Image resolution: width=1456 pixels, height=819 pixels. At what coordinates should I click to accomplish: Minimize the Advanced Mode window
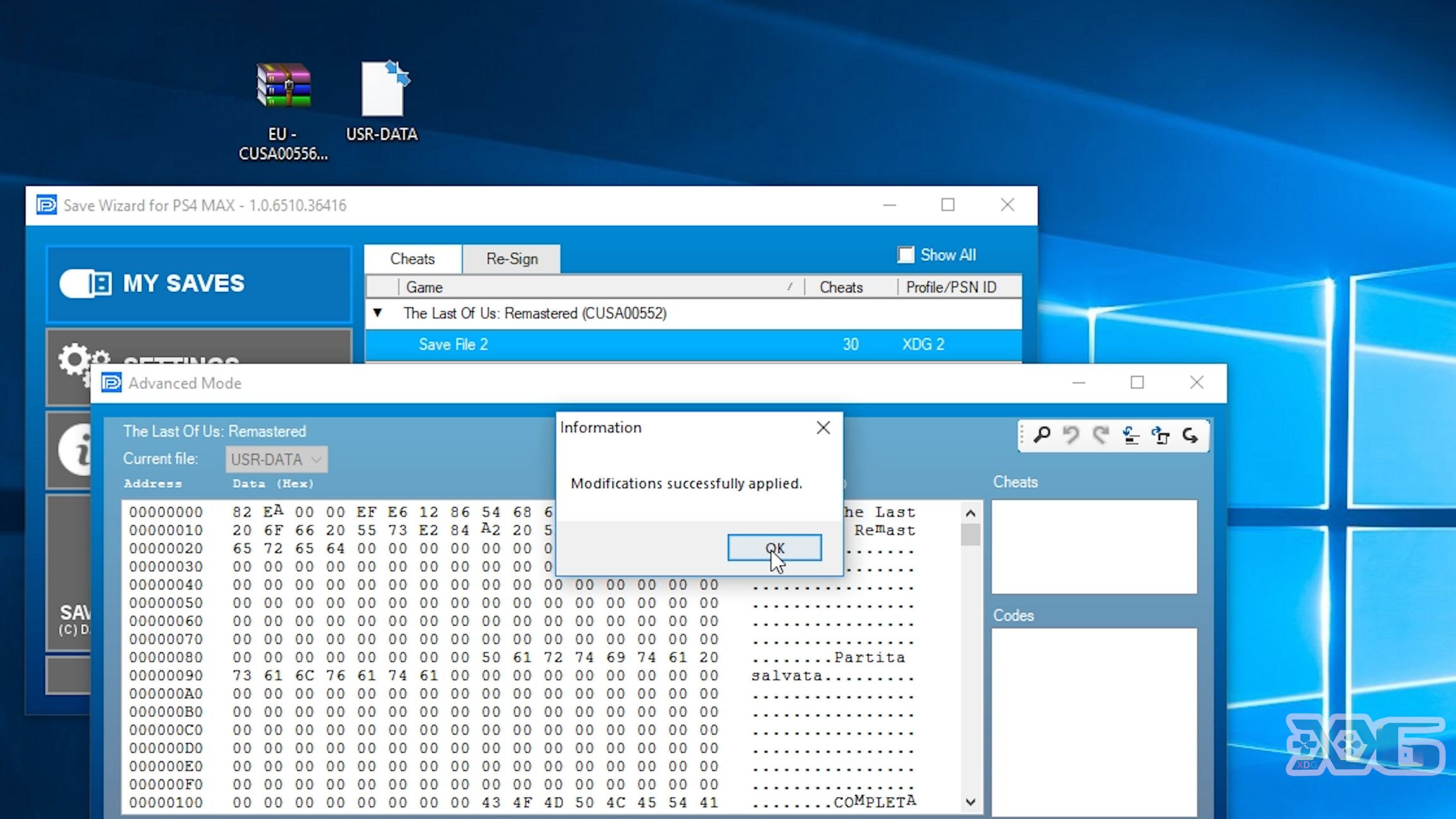(1079, 383)
